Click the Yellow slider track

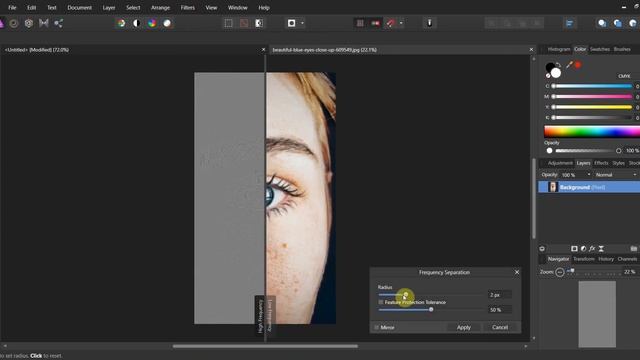click(x=592, y=107)
